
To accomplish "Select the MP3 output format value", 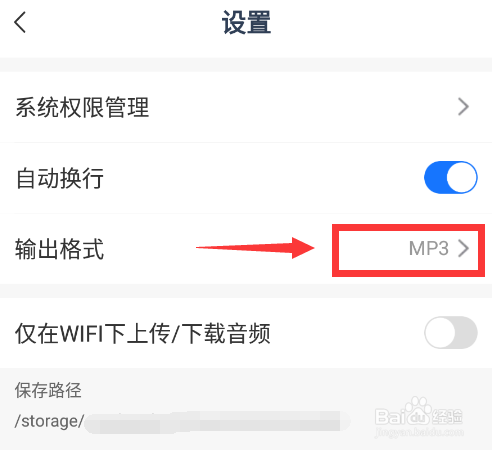I will [x=429, y=248].
